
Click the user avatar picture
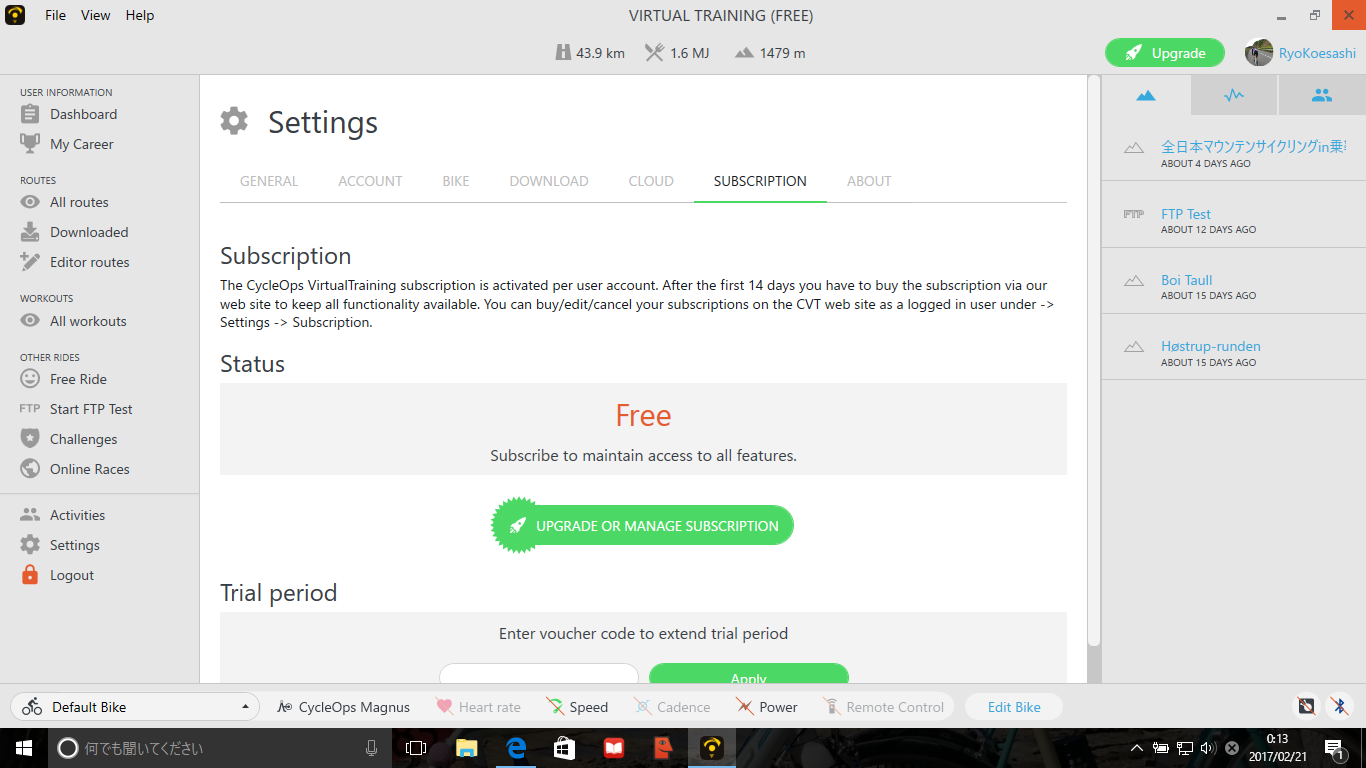pyautogui.click(x=1259, y=53)
